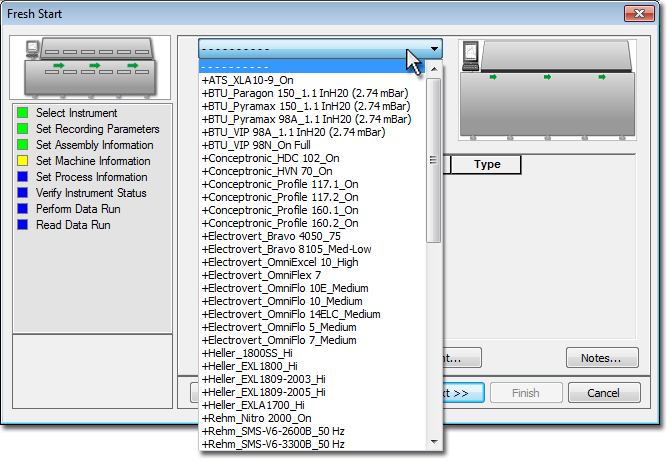Click the green square beside Set Assembly Information
This screenshot has height=465, width=672.
tap(22, 145)
